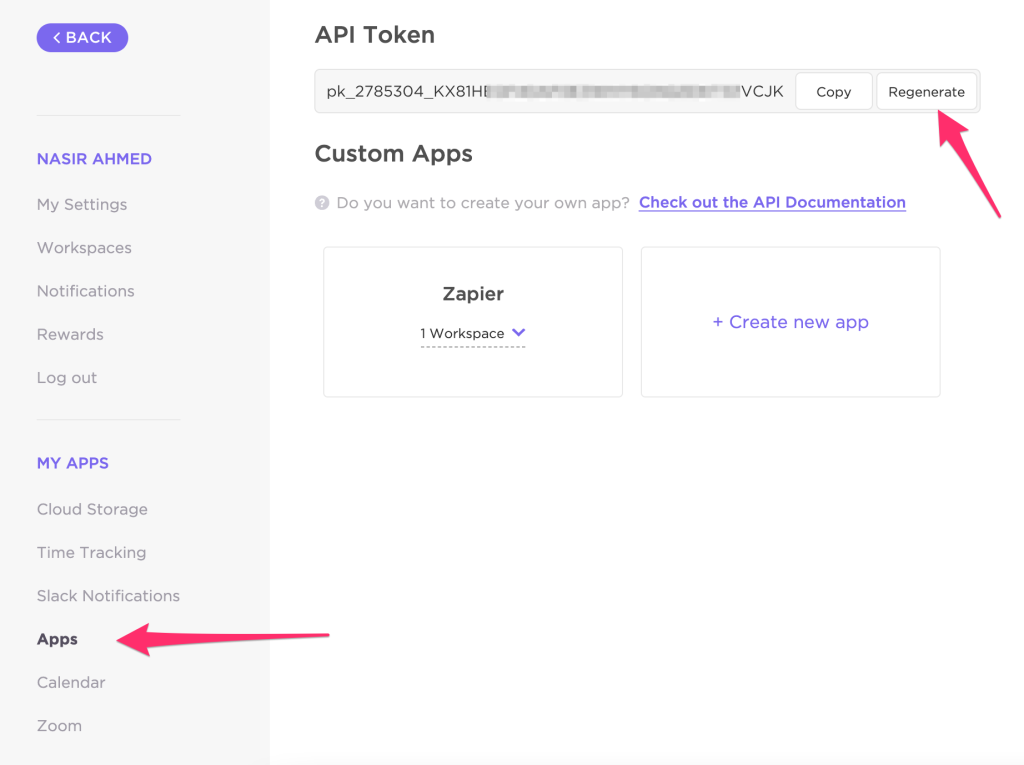Open Notifications settings
Viewport: 1024px width, 765px height.
[x=85, y=290]
